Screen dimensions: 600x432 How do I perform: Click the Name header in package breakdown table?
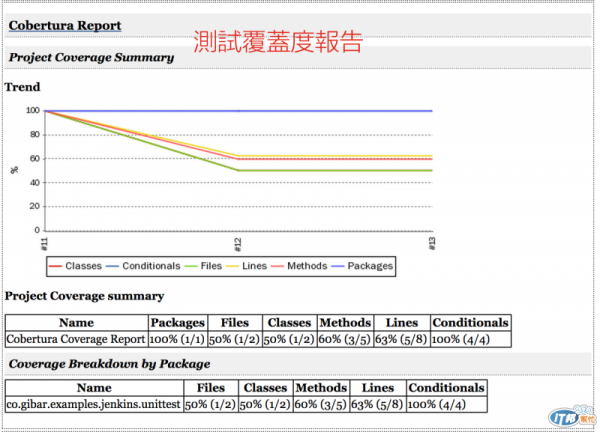point(94,388)
